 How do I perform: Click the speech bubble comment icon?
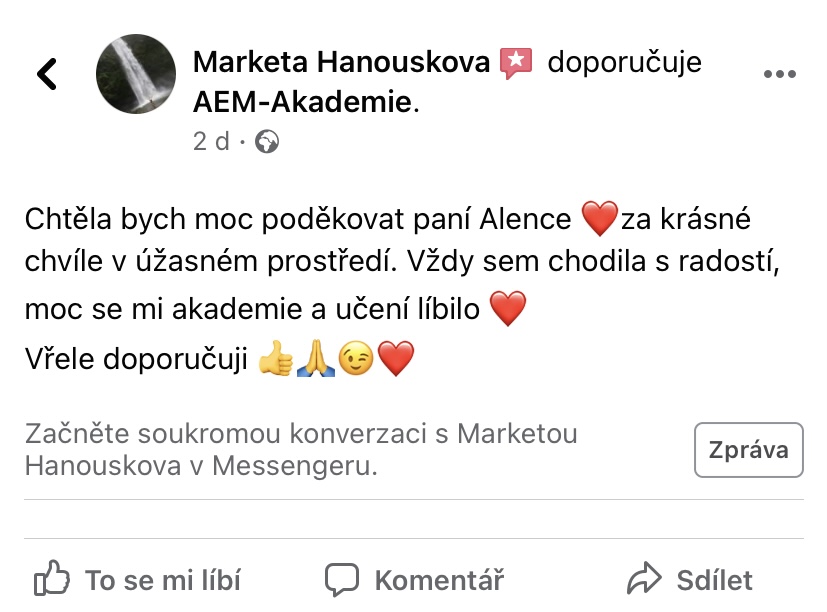point(342,579)
